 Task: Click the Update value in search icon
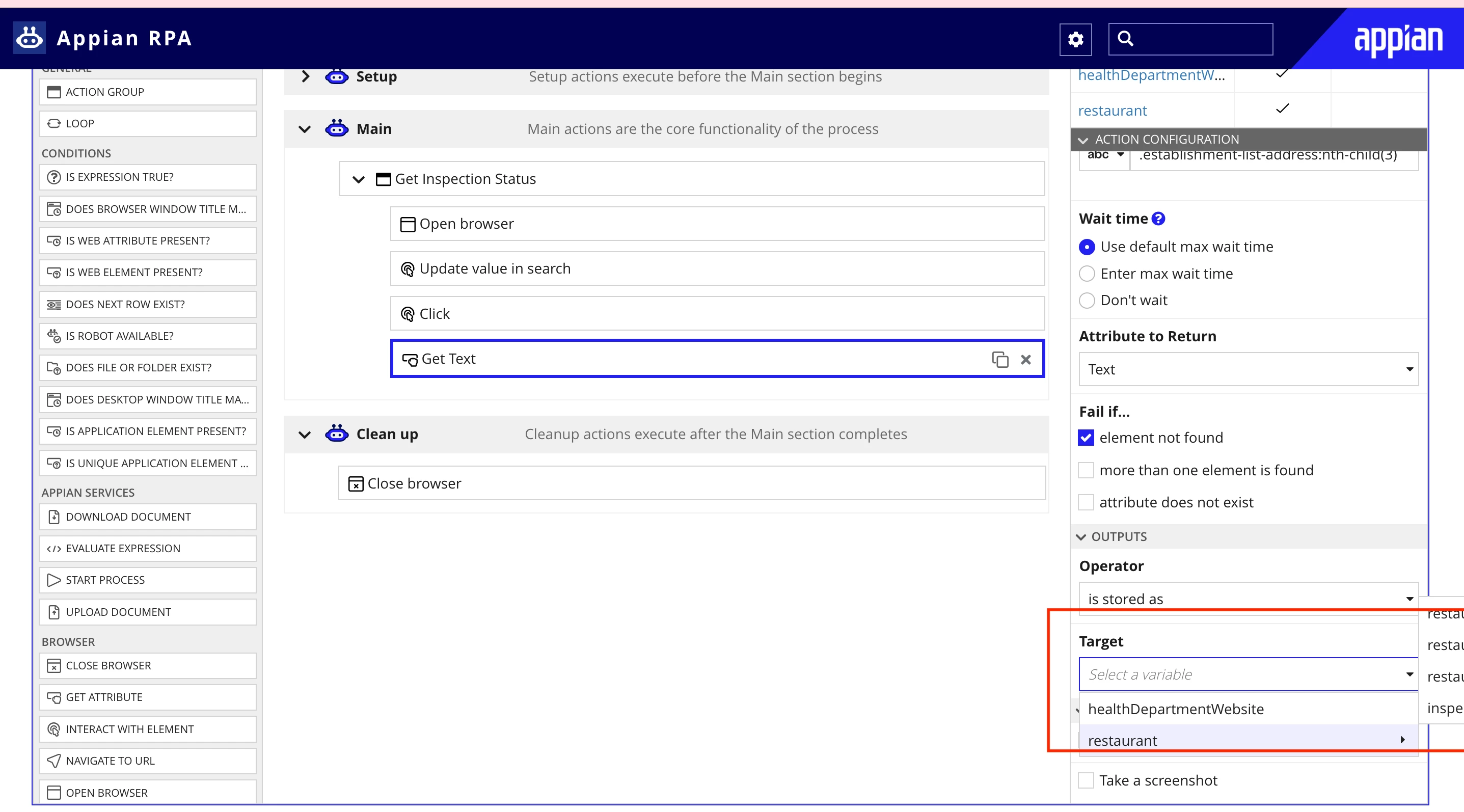tap(408, 269)
